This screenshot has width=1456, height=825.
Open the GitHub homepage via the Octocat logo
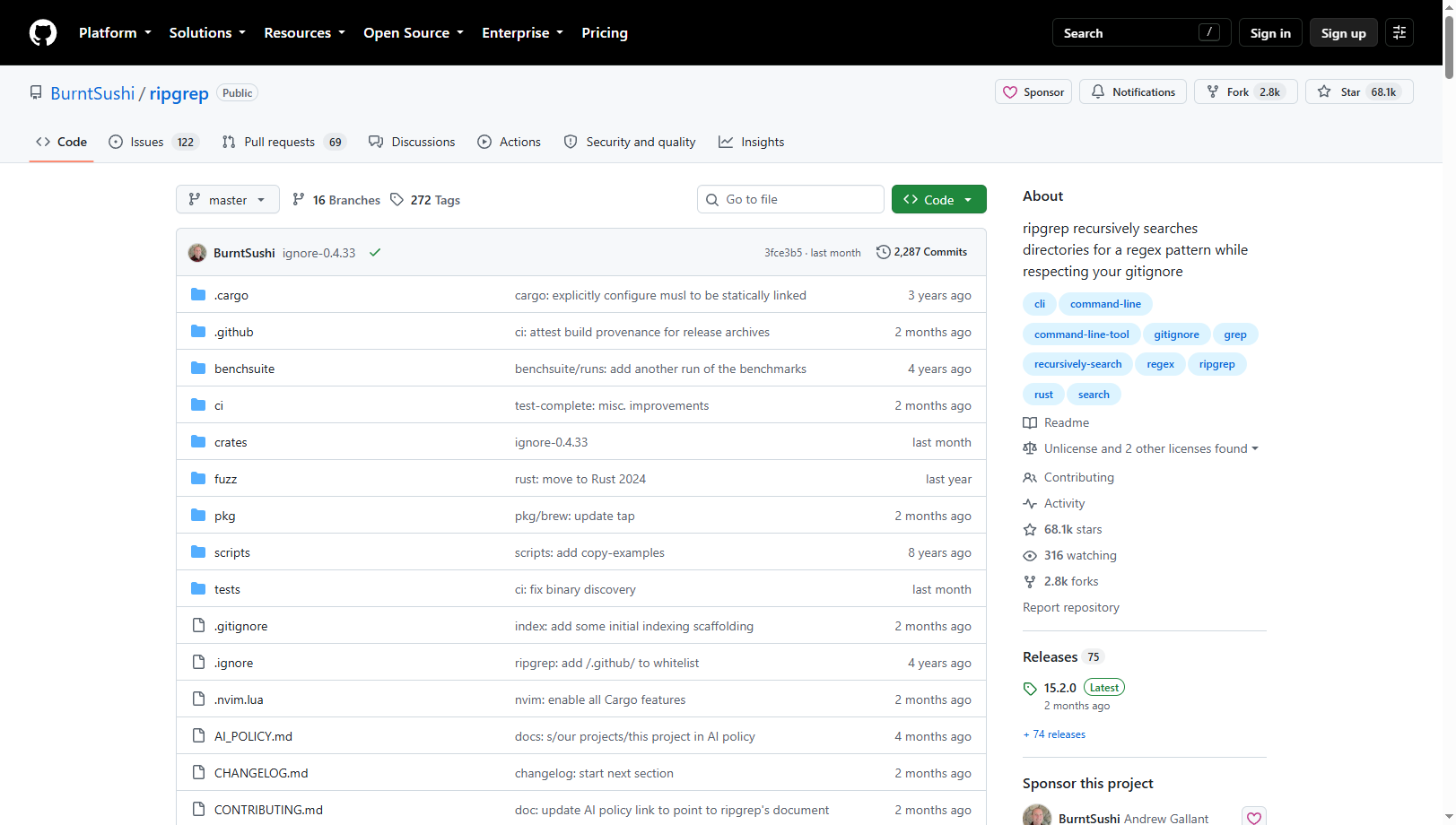43,33
